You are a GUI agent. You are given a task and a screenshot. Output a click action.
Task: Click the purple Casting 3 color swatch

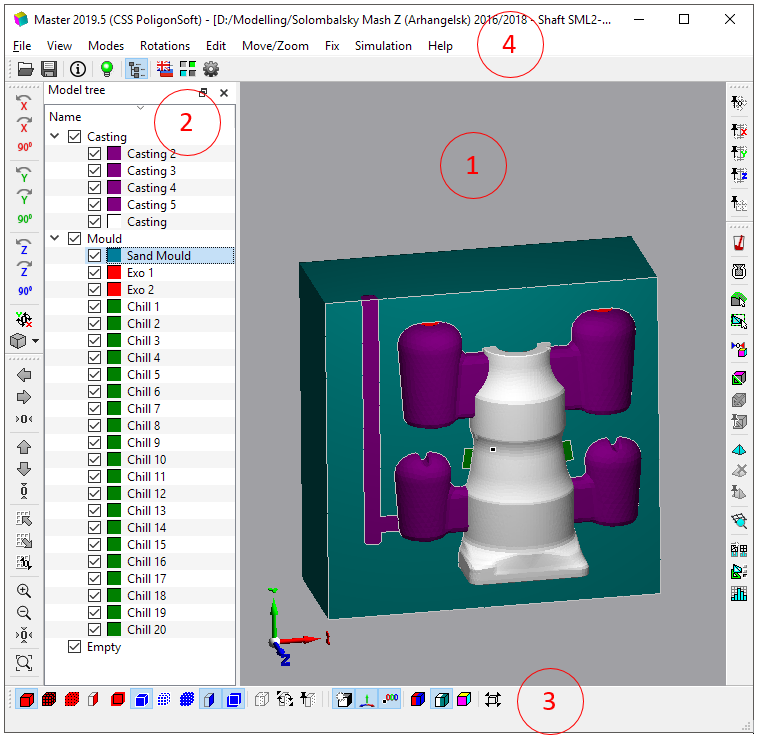click(x=114, y=171)
